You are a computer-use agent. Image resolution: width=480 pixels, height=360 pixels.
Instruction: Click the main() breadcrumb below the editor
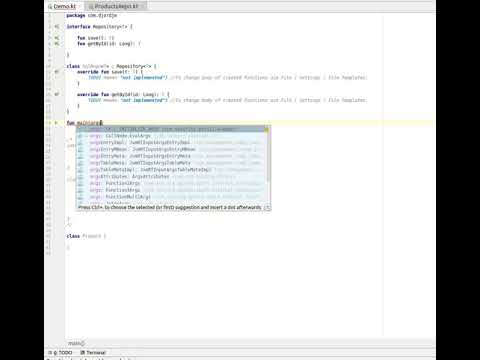click(76, 343)
